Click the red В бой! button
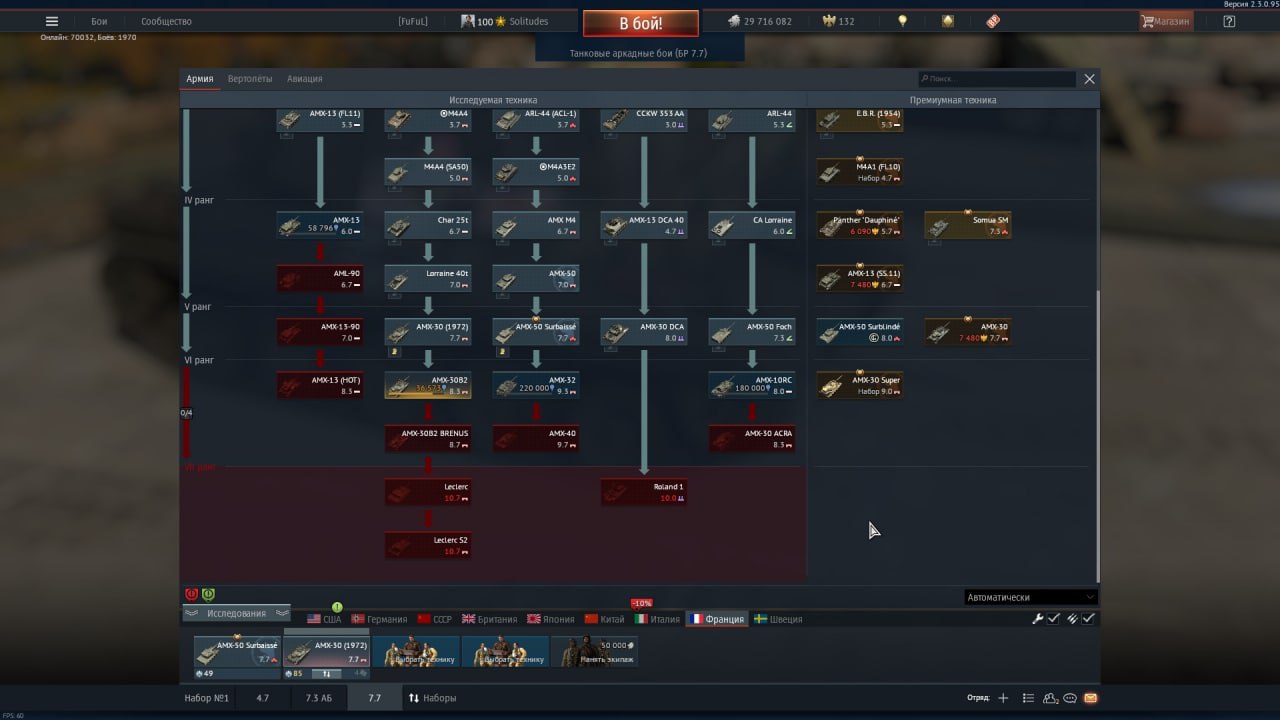The width and height of the screenshot is (1280, 720). click(x=640, y=23)
